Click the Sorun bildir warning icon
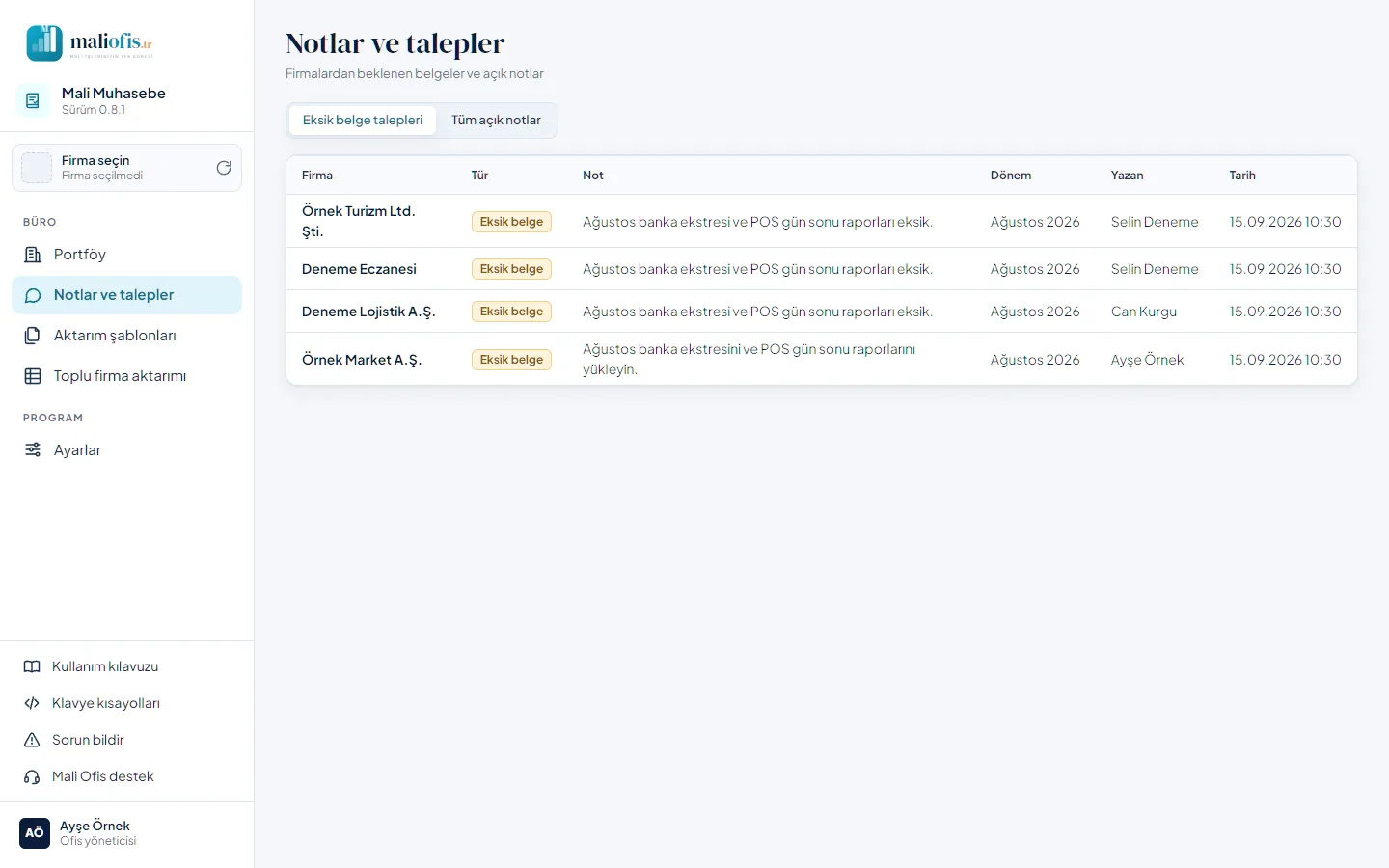Screen dimensions: 1389x868 32,740
